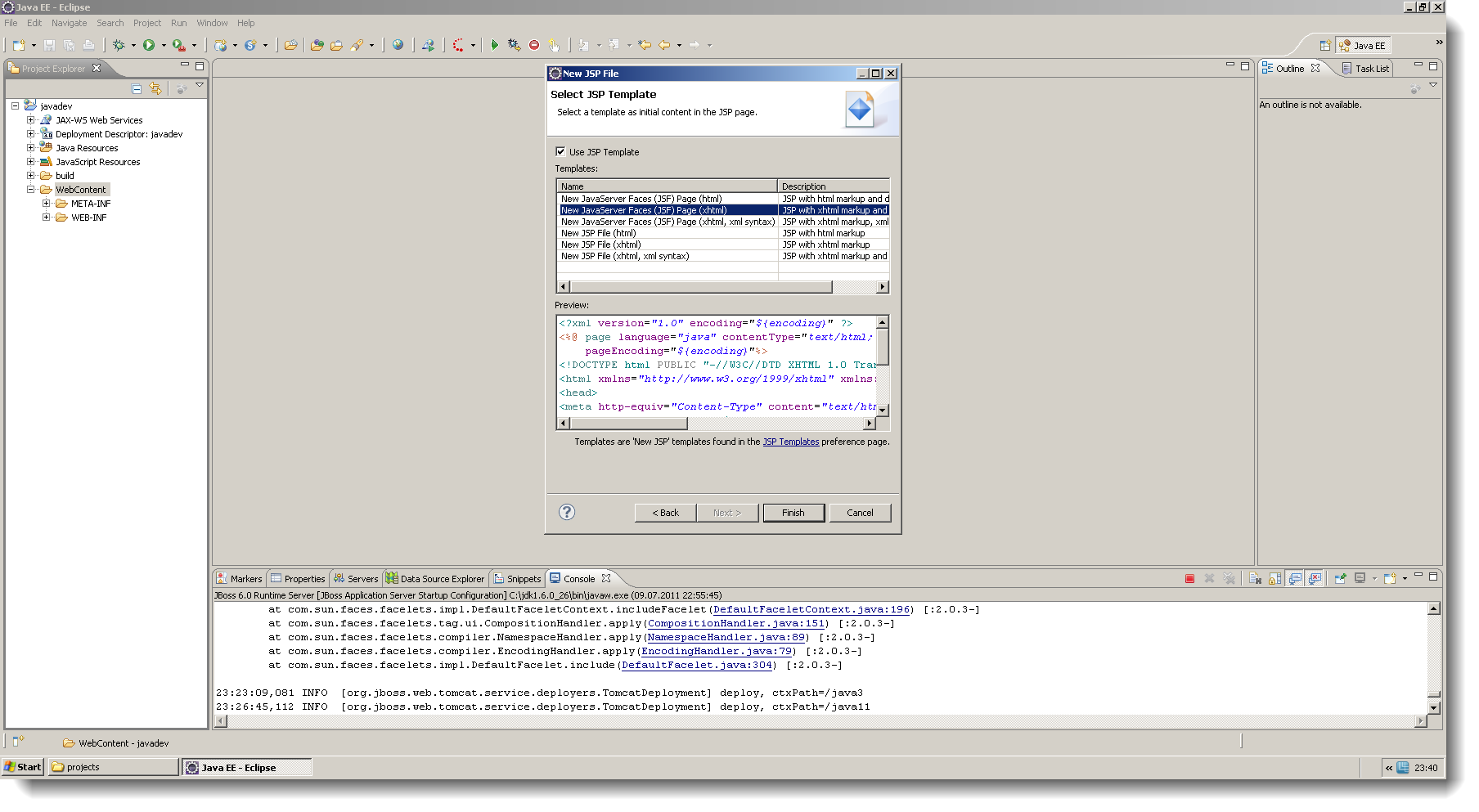Expand the build folder node
1479x812 pixels.
(30, 176)
